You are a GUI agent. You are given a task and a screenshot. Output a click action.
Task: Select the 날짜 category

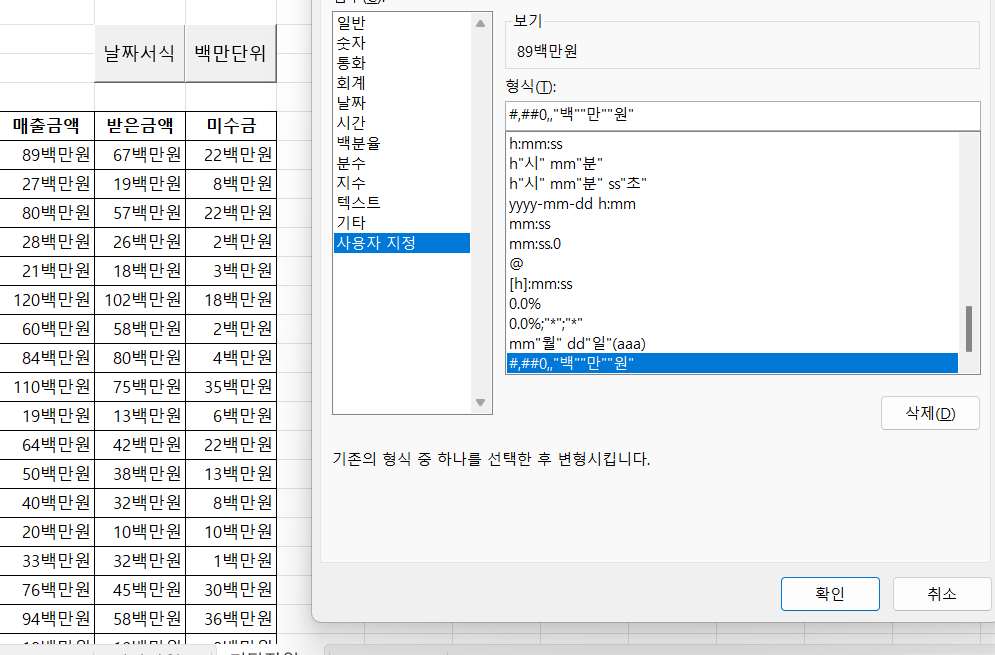[x=351, y=103]
